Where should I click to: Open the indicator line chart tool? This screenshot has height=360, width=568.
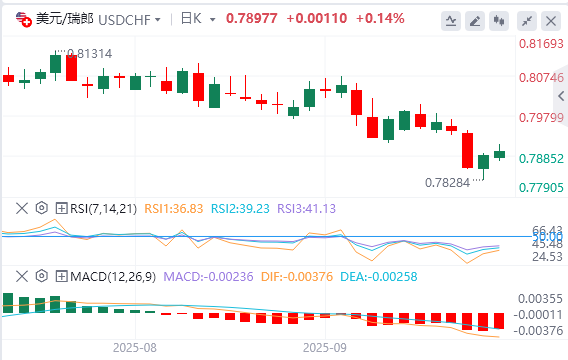click(x=451, y=21)
